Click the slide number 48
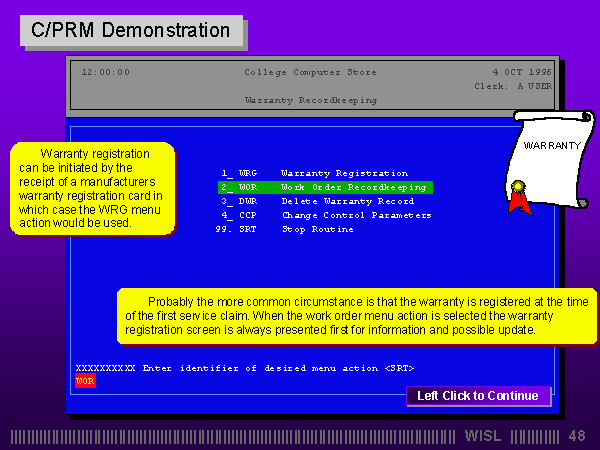The image size is (600, 450). 577,436
